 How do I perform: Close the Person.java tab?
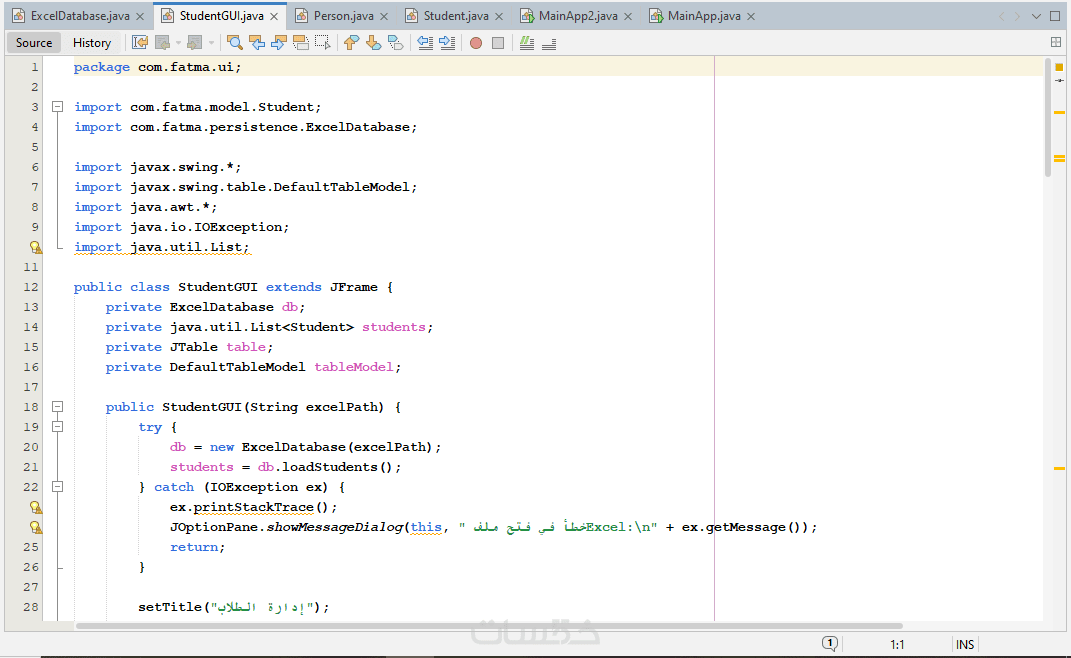384,16
